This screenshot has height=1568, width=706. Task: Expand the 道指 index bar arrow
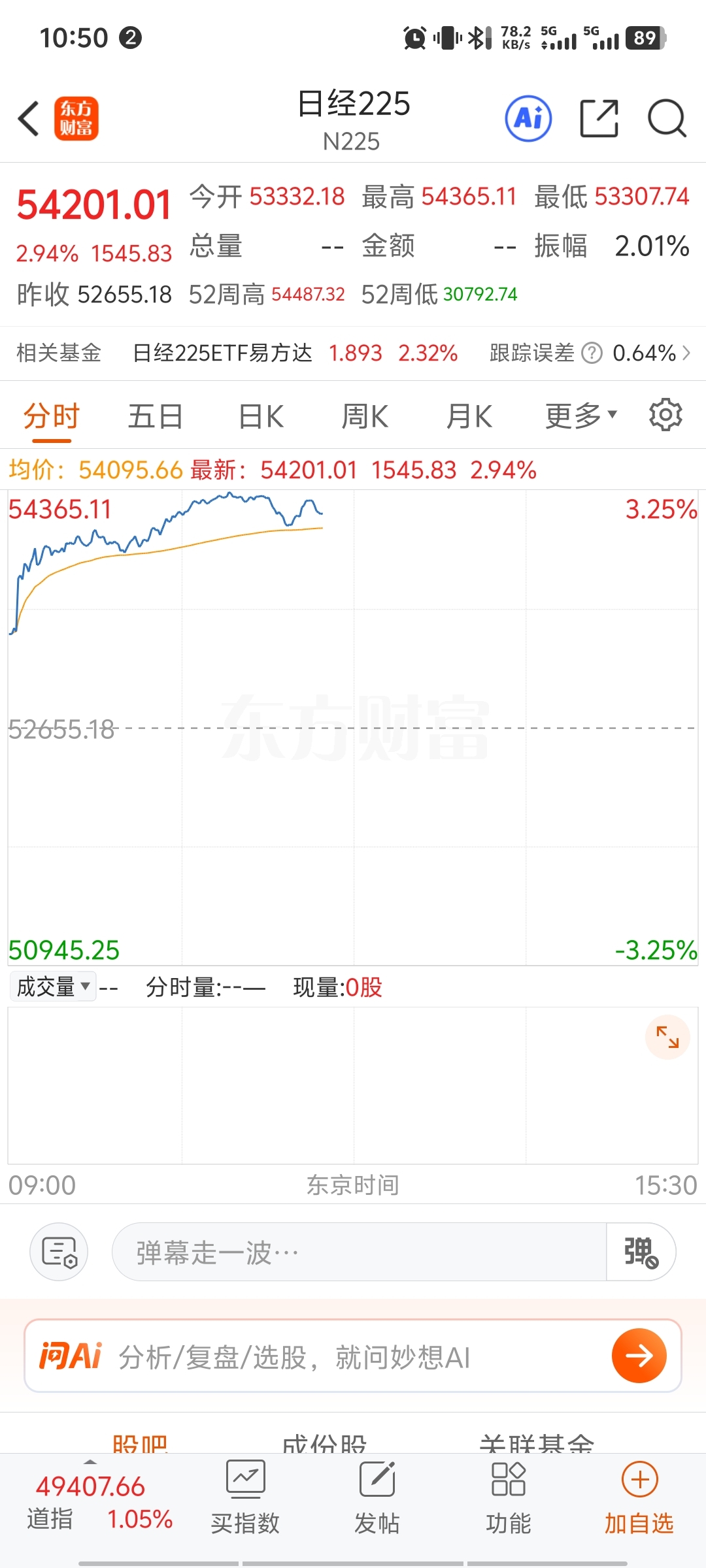point(90,1462)
